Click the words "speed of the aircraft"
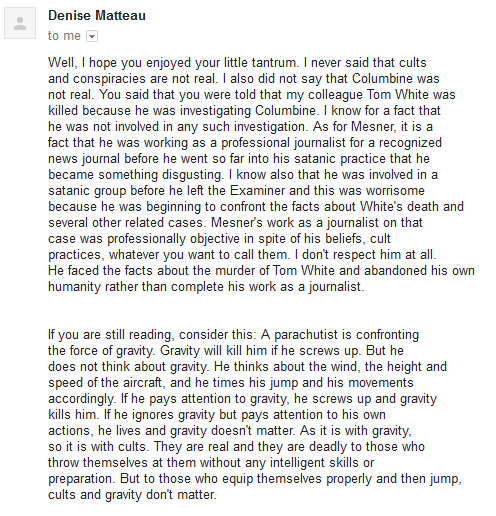The width and height of the screenshot is (496, 516). pyautogui.click(x=106, y=383)
